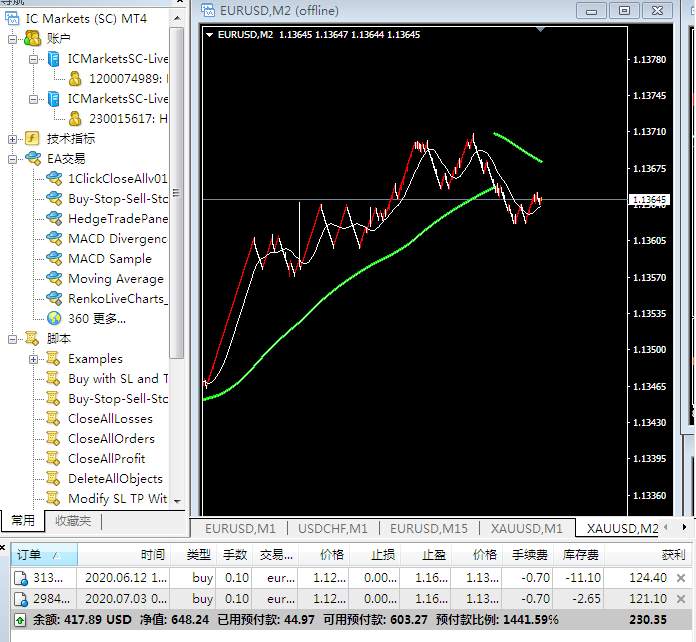Image resolution: width=696 pixels, height=642 pixels.
Task: Sort orders by 时间 column header
Action: click(123, 555)
